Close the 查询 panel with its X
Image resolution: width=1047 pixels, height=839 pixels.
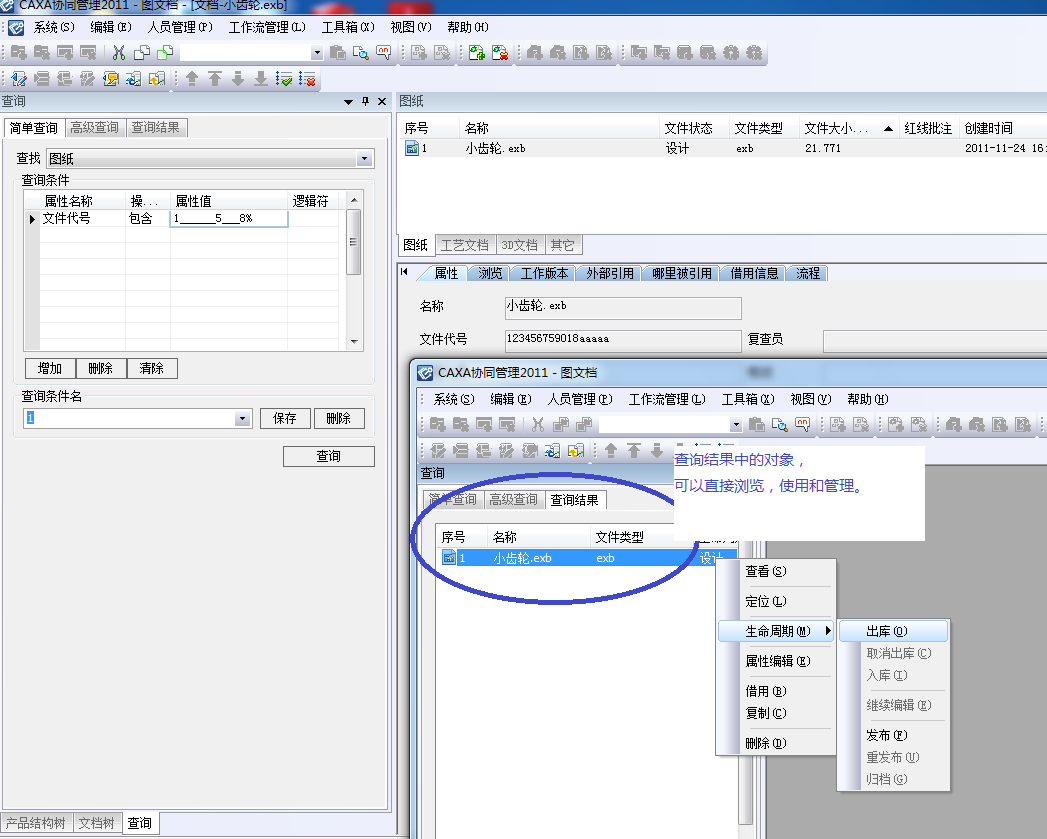[382, 102]
